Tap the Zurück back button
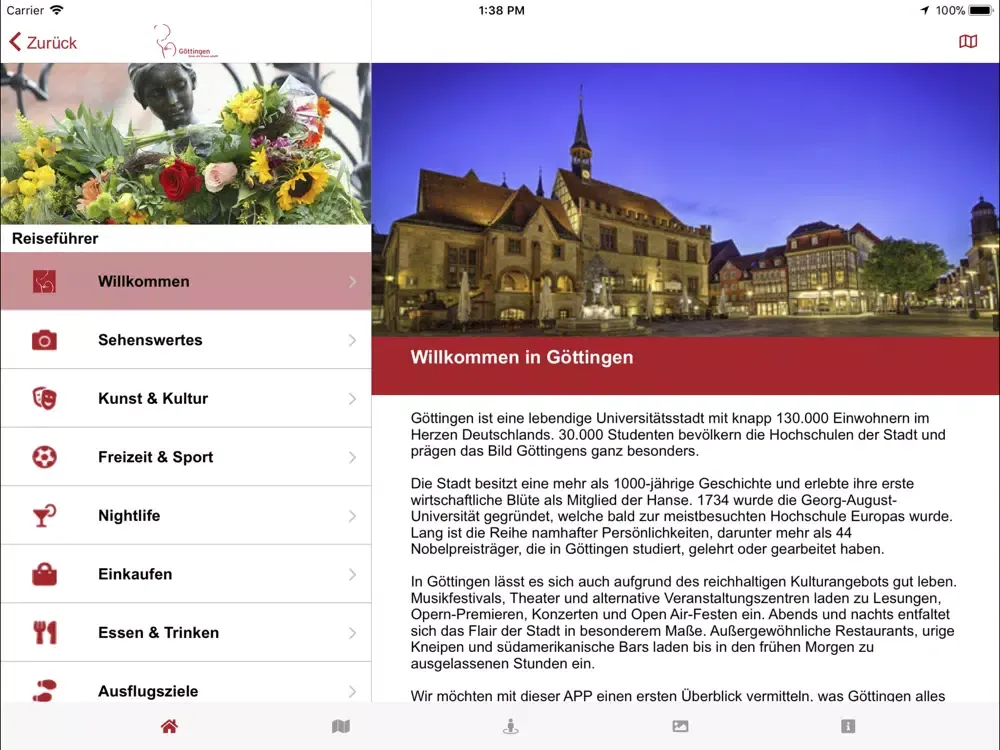1000x750 pixels. click(43, 43)
